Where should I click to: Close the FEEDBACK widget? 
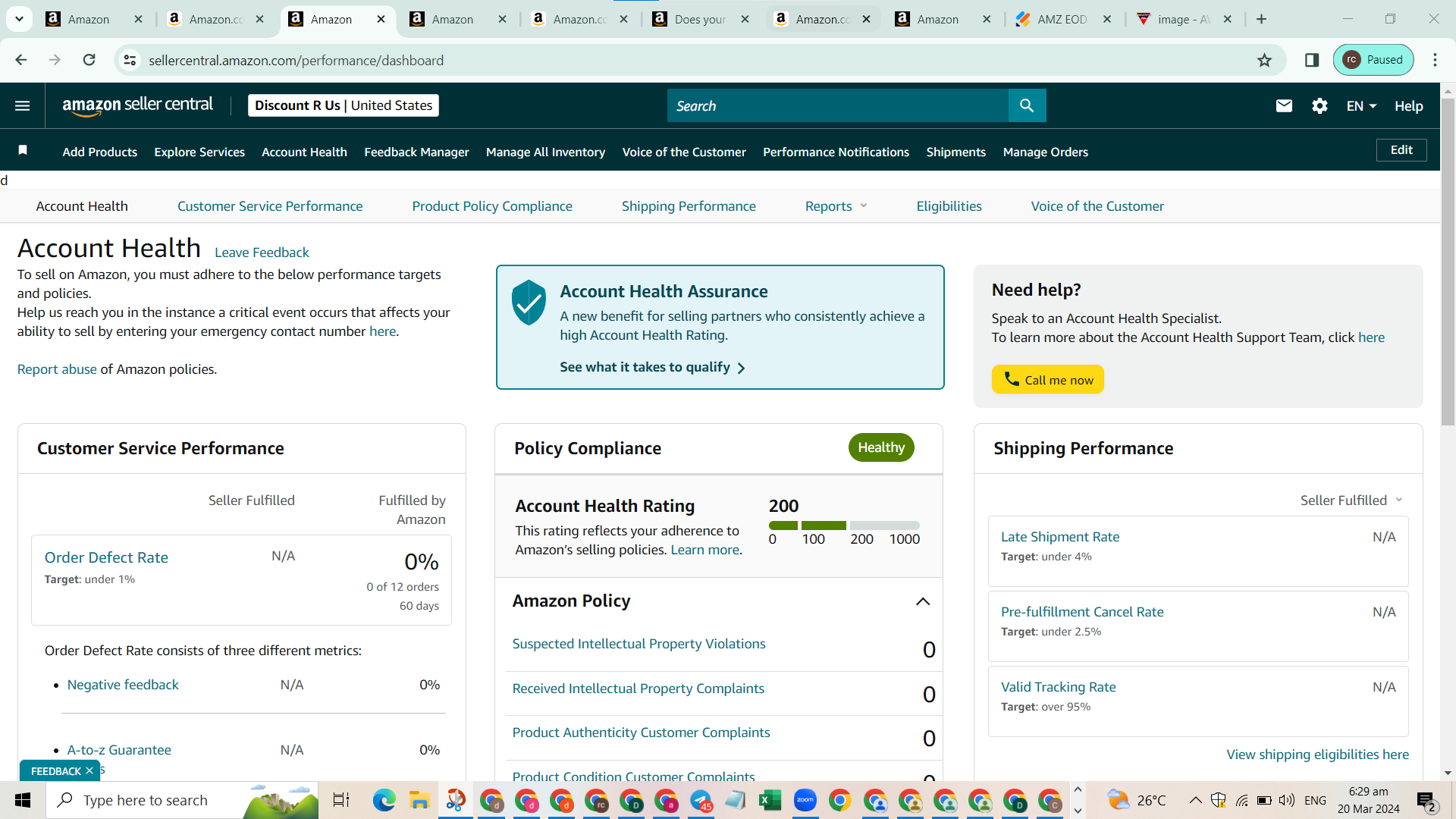89,770
